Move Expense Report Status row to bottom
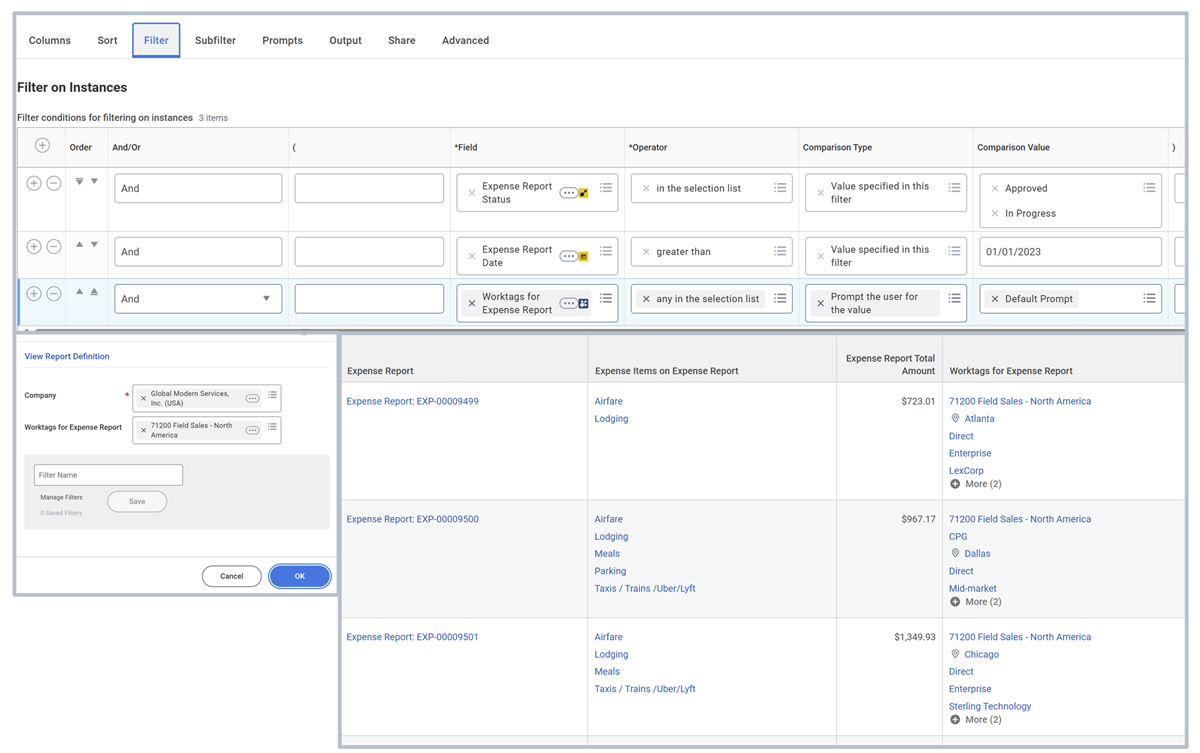The width and height of the screenshot is (1200, 753). (80, 182)
